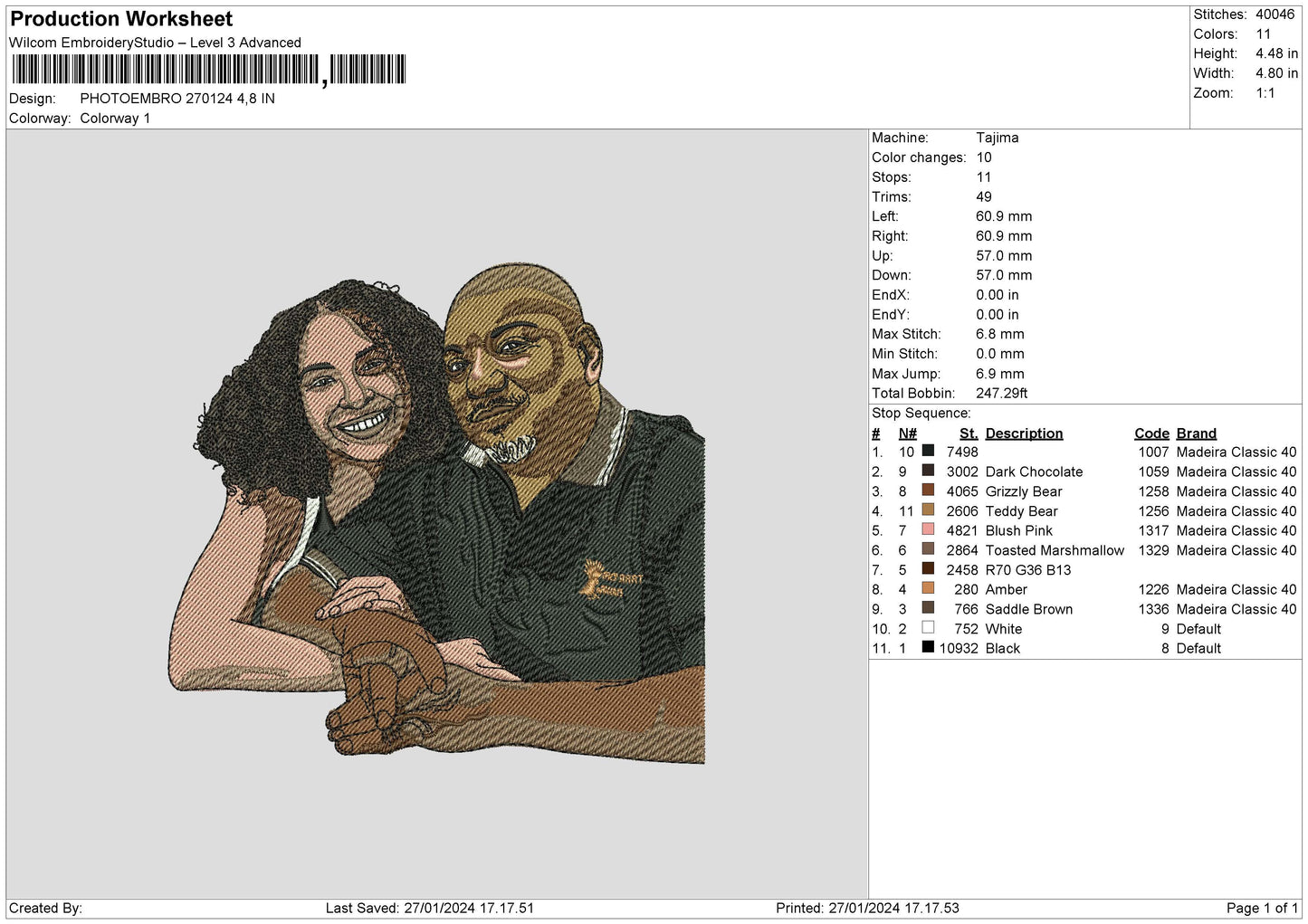Viewport: 1308px width, 924px height.
Task: Click the Color changes value 10
Action: click(x=984, y=157)
